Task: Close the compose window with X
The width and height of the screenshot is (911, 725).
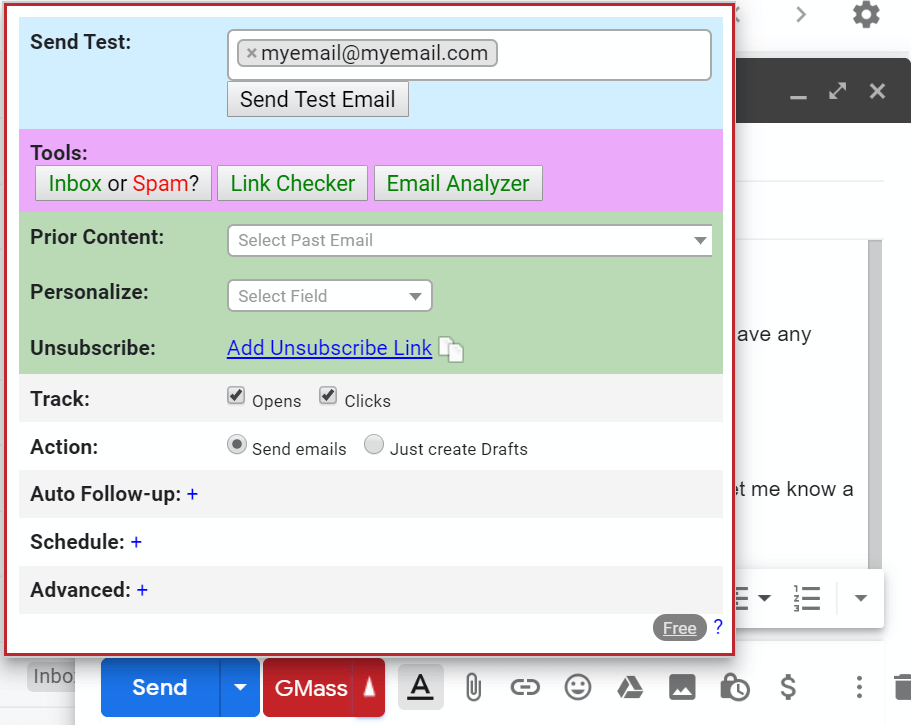Action: (x=877, y=91)
